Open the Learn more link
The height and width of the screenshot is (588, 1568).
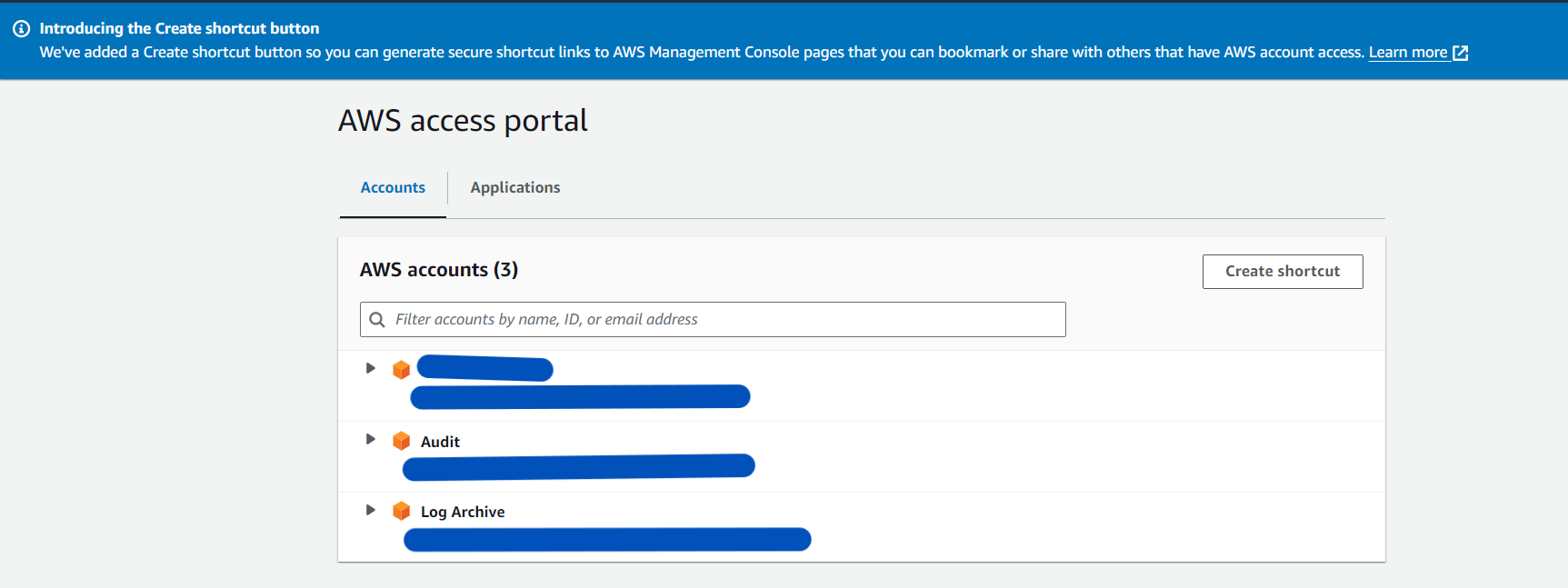click(1408, 53)
